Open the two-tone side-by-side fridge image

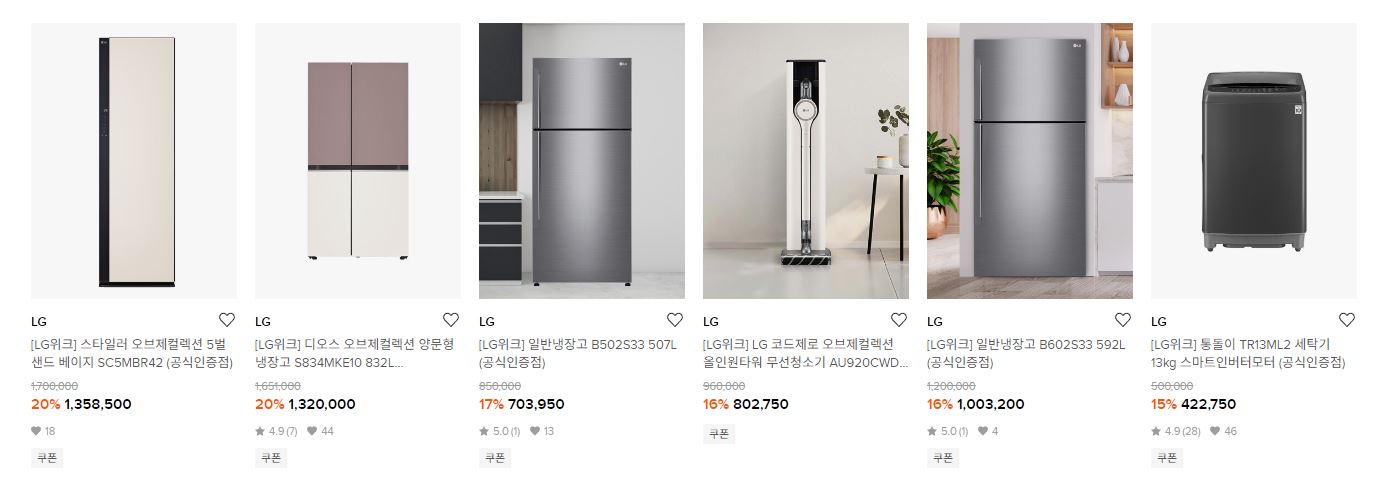(x=358, y=161)
